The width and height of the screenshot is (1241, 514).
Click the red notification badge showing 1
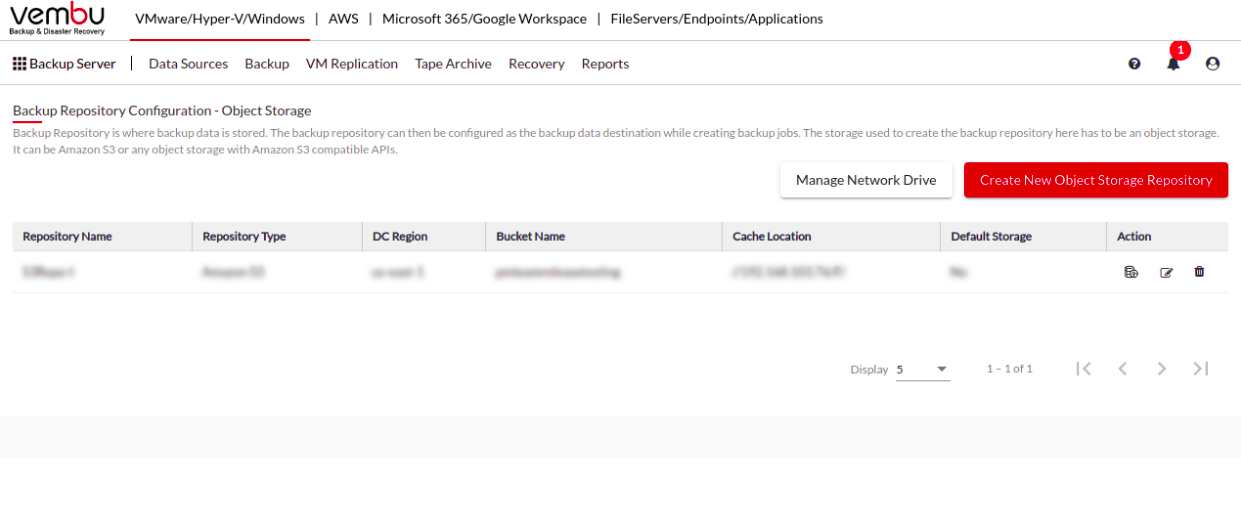[x=1180, y=50]
